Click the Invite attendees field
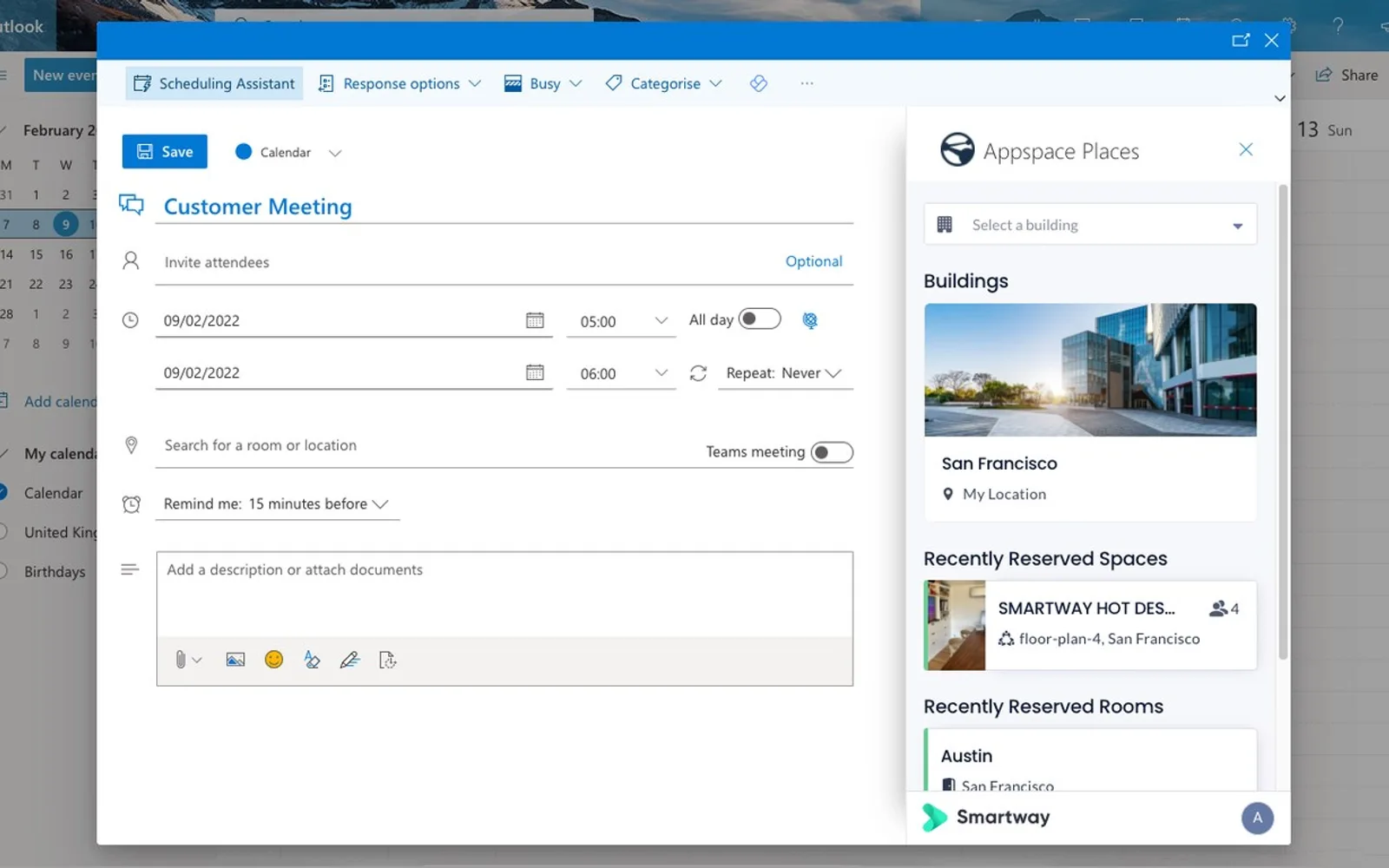 pyautogui.click(x=469, y=262)
